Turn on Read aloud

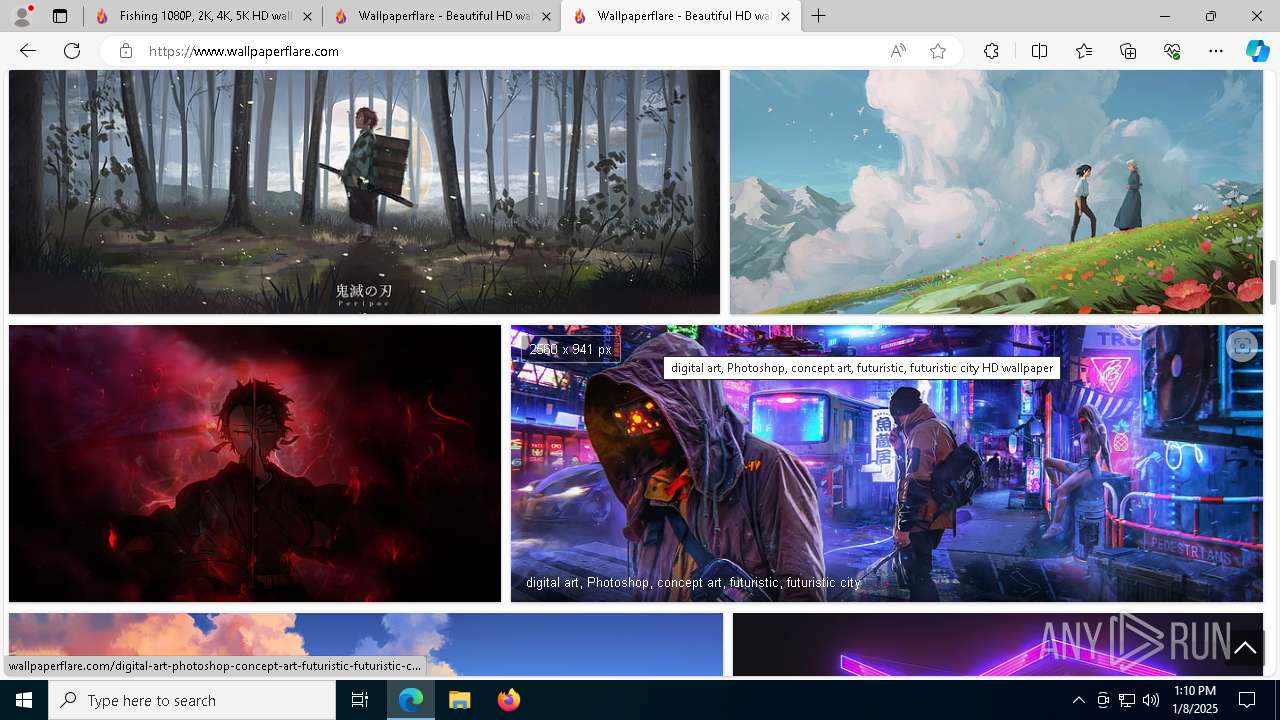(898, 51)
